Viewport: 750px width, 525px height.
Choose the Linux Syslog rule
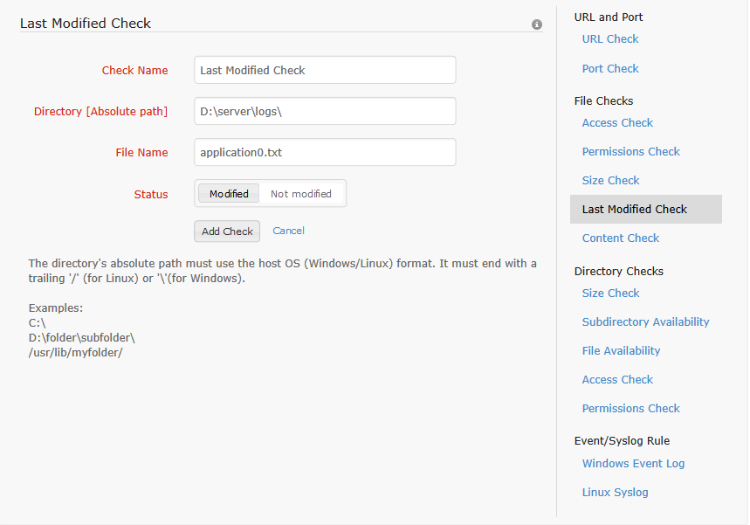click(615, 492)
